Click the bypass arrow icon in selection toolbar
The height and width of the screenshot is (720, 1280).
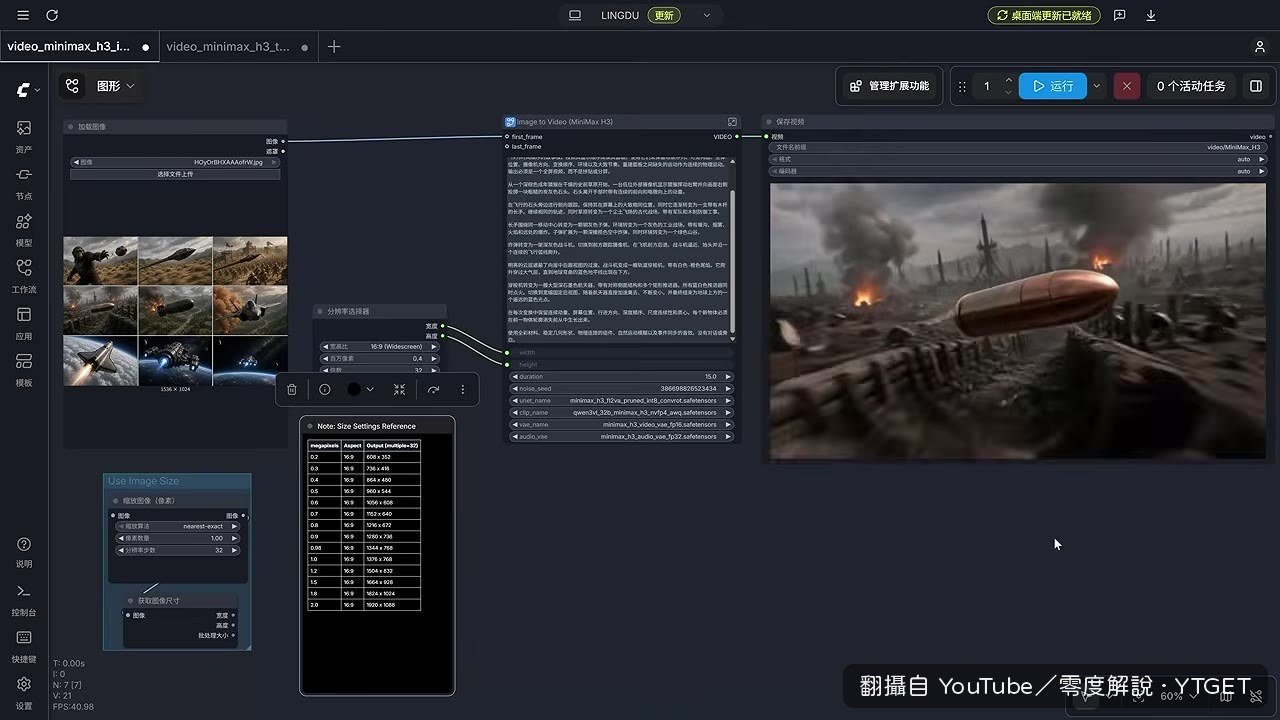point(433,389)
